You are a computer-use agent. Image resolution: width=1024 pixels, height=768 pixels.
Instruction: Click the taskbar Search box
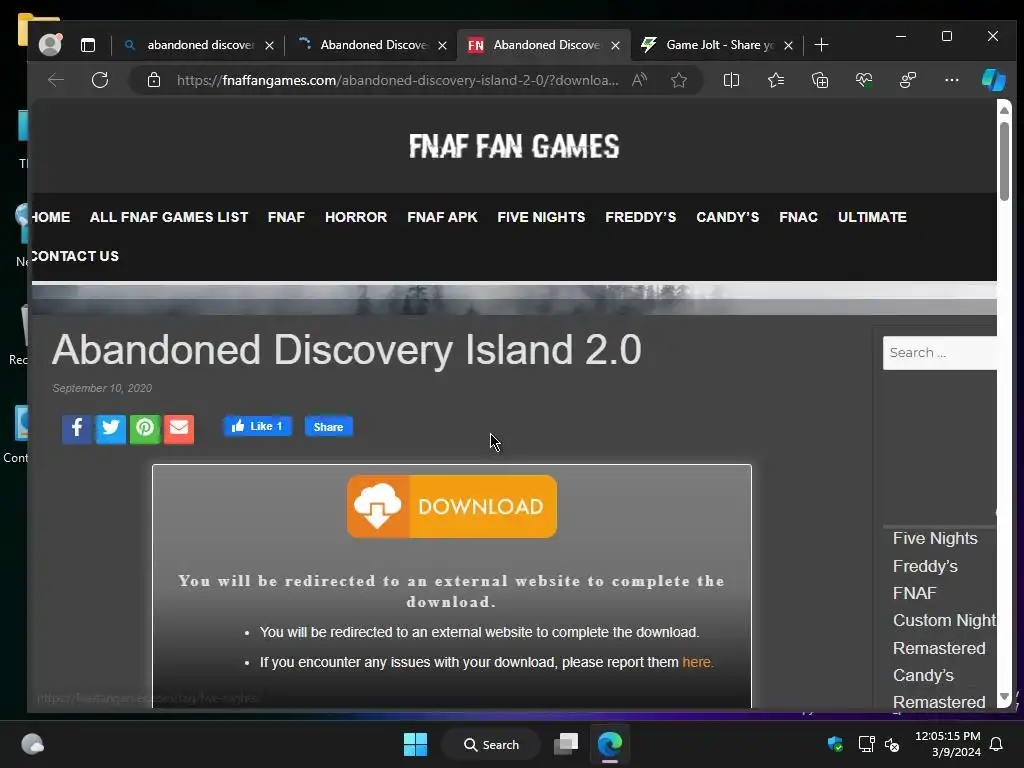491,744
